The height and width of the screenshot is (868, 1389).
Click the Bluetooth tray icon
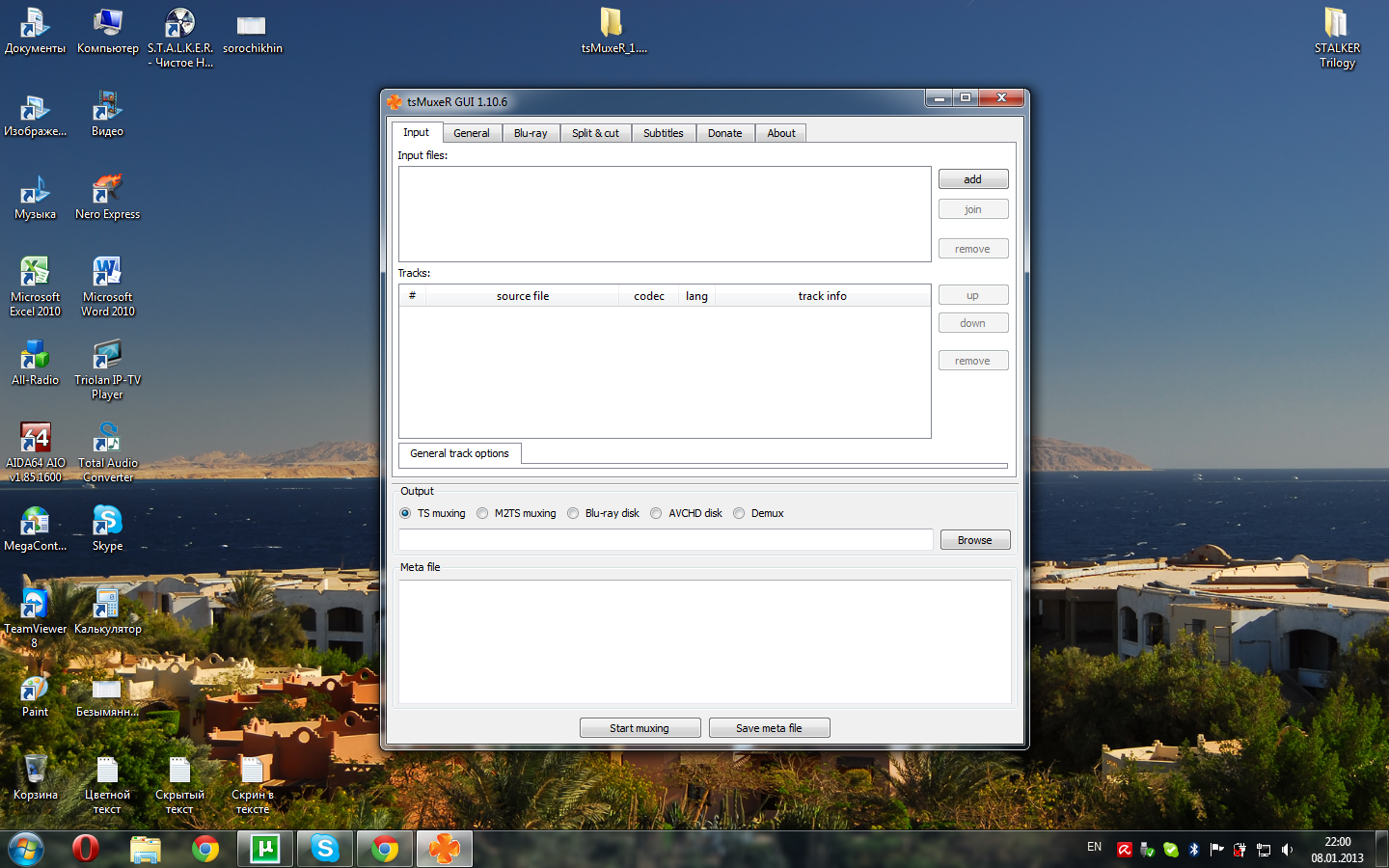[1193, 850]
